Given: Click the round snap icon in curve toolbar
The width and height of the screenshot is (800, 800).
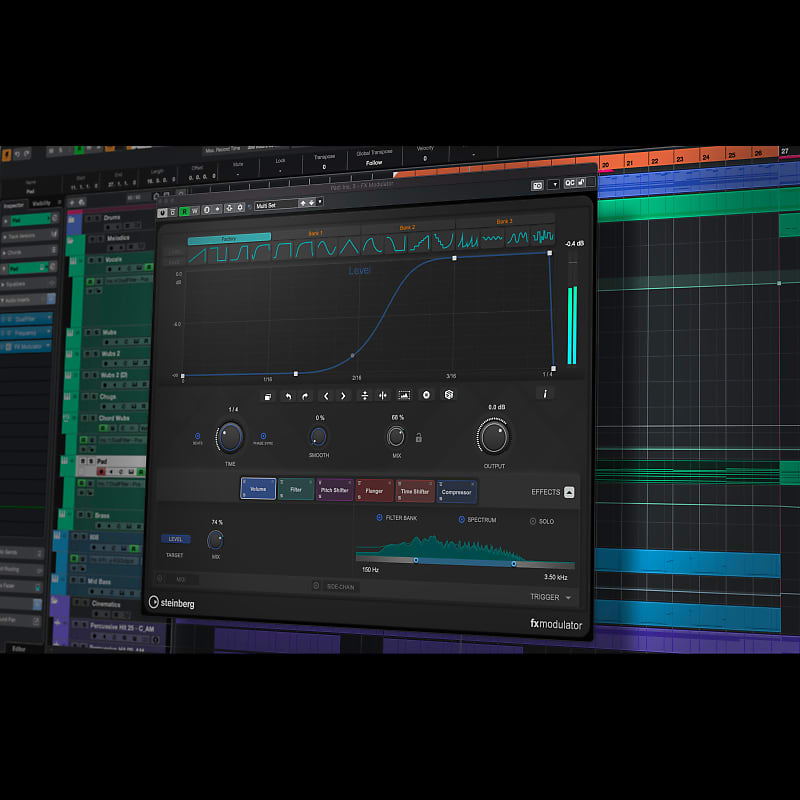Looking at the screenshot, I should point(427,395).
